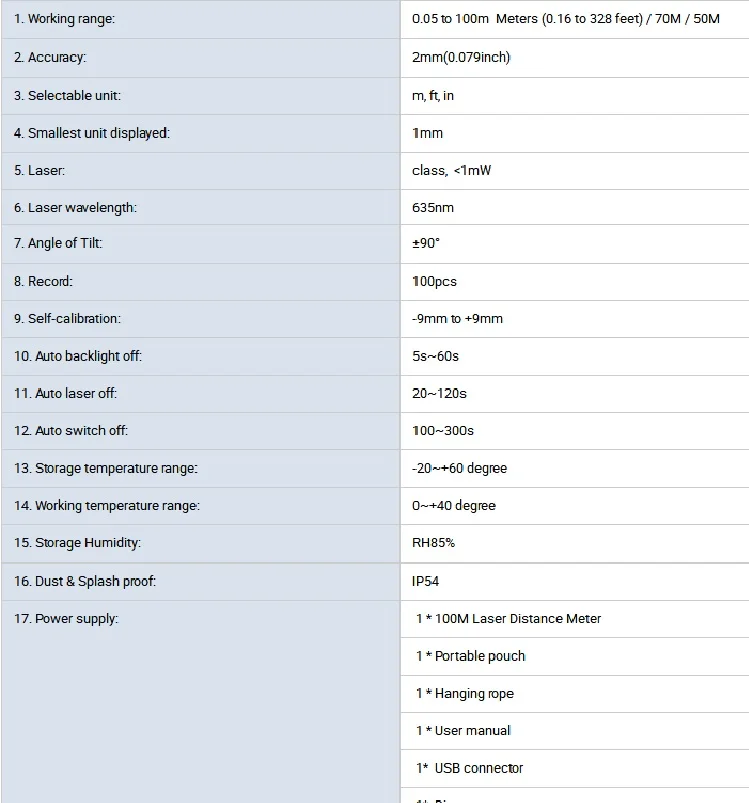Select the USB connector list item
Viewport: 749px width, 803px height.
point(469,768)
